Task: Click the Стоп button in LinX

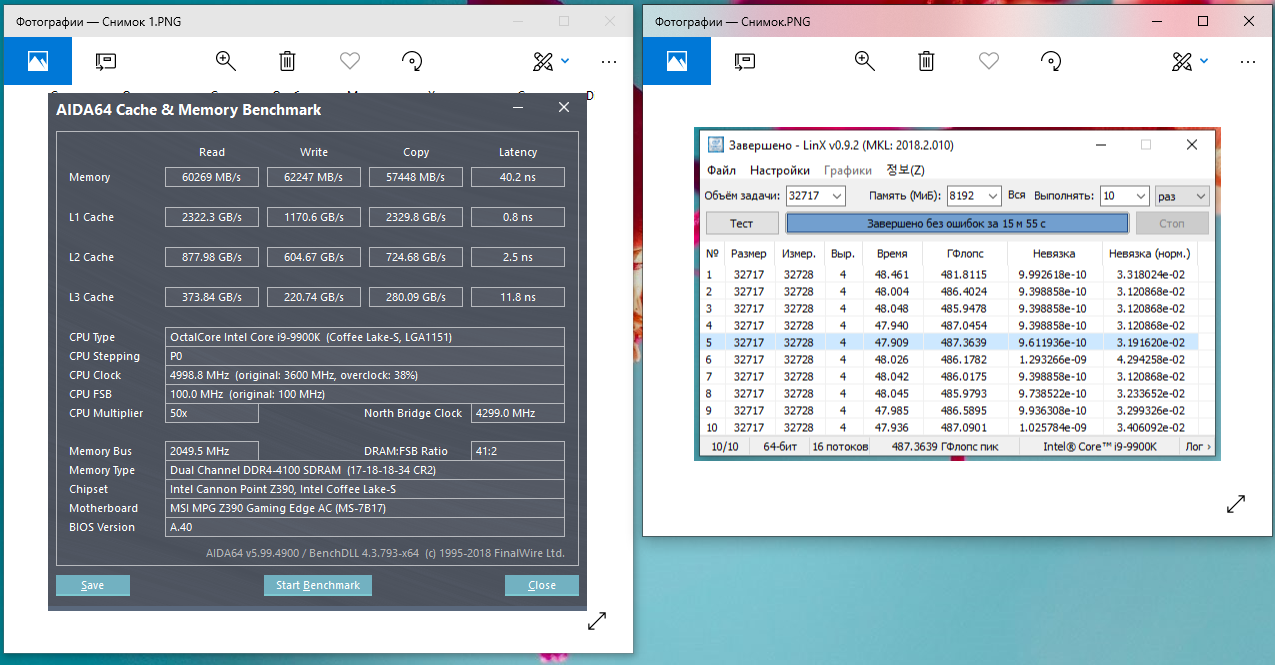Action: (1172, 223)
